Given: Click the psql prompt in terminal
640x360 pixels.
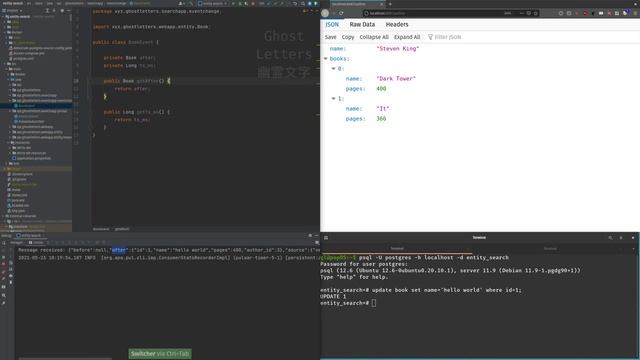Looking at the screenshot, I should [x=345, y=303].
